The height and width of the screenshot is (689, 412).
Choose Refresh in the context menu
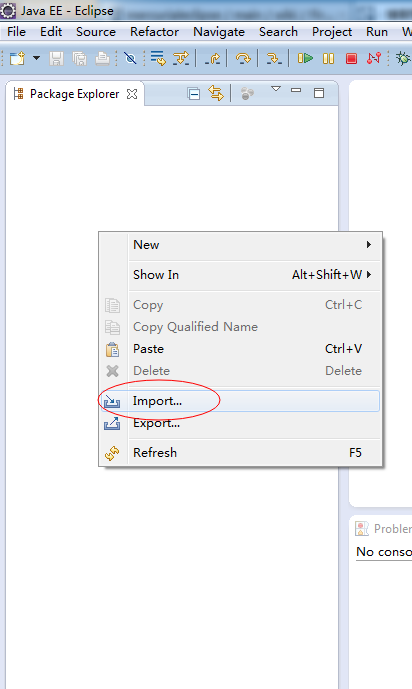tap(240, 453)
